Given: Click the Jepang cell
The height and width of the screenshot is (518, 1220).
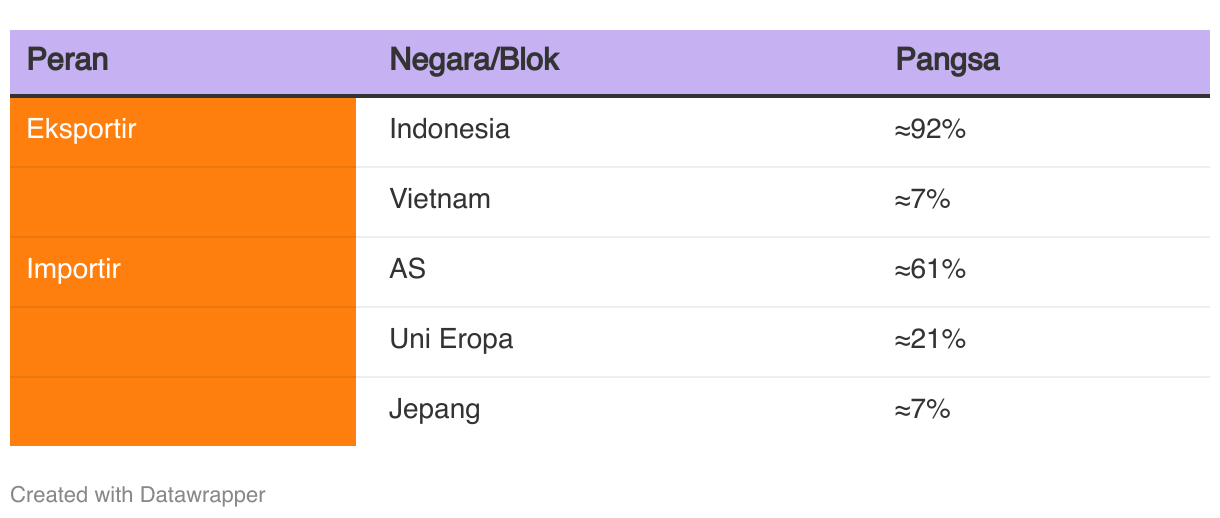Looking at the screenshot, I should 435,409.
